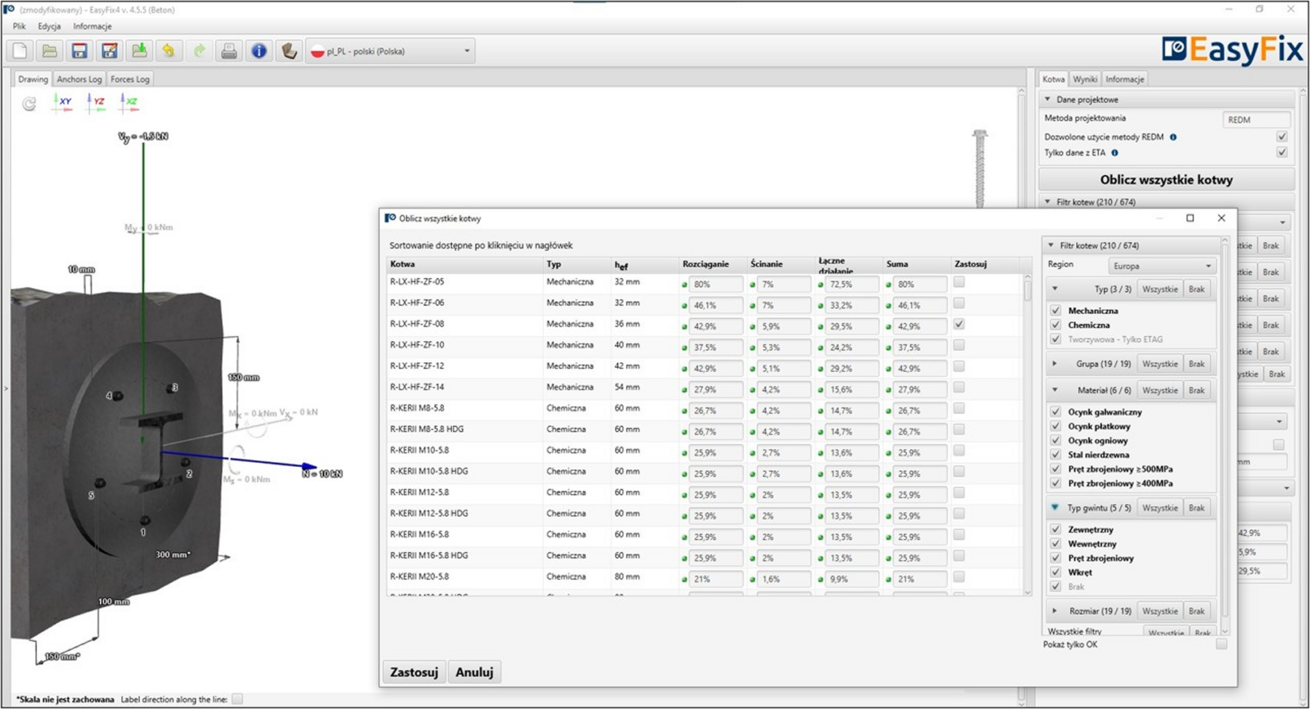The image size is (1310, 709).
Task: Click Anuluj button in dialog
Action: [474, 672]
